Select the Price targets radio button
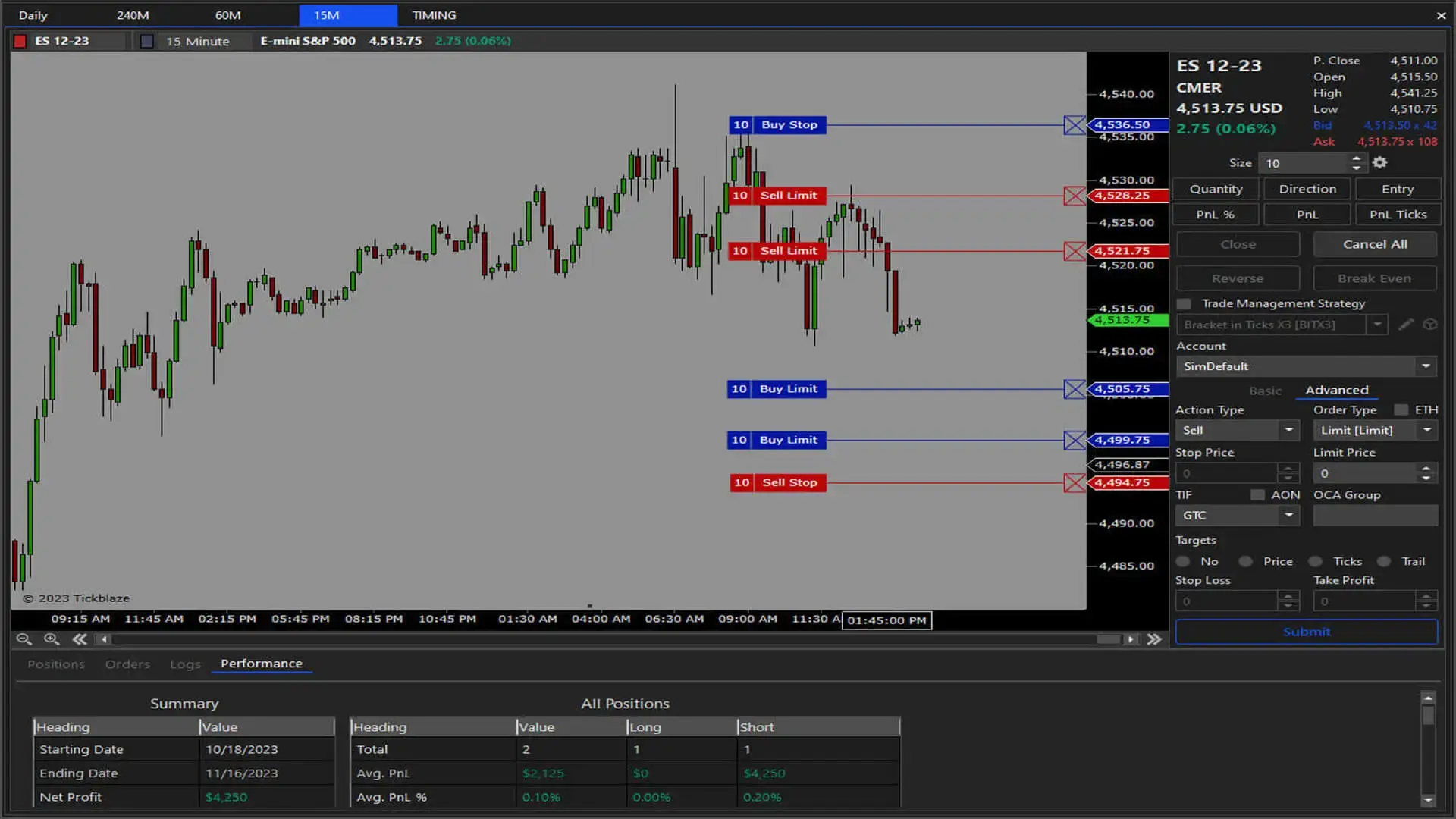 [1245, 561]
